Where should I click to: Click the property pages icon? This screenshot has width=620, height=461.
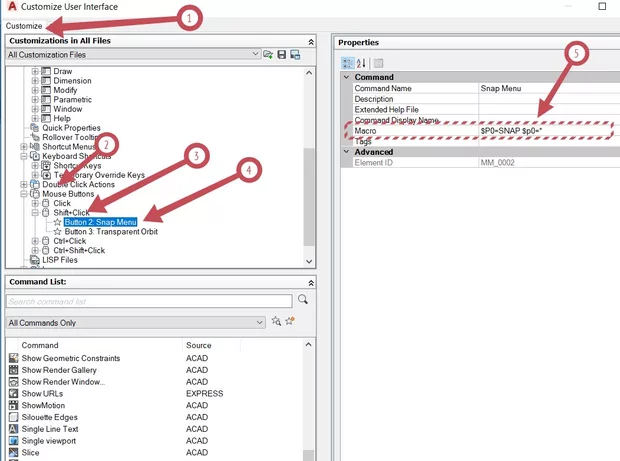coord(378,63)
